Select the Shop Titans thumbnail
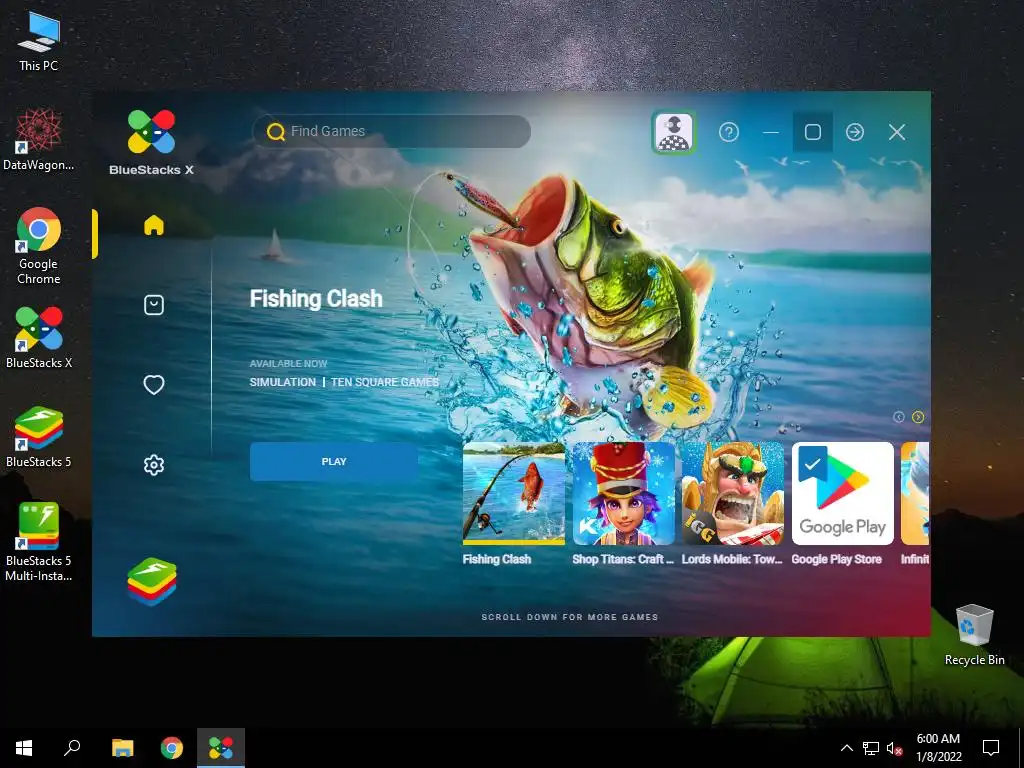1024x768 pixels. (624, 493)
